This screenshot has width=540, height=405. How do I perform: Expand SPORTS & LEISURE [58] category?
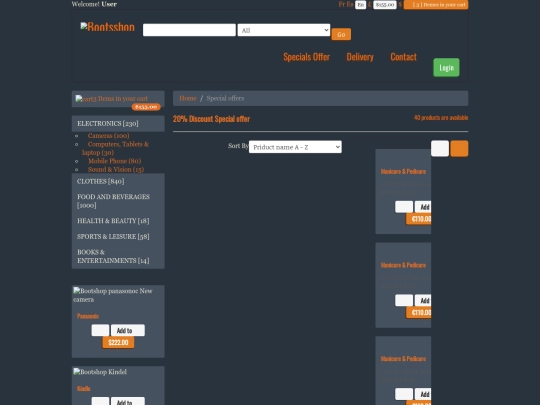(x=118, y=237)
